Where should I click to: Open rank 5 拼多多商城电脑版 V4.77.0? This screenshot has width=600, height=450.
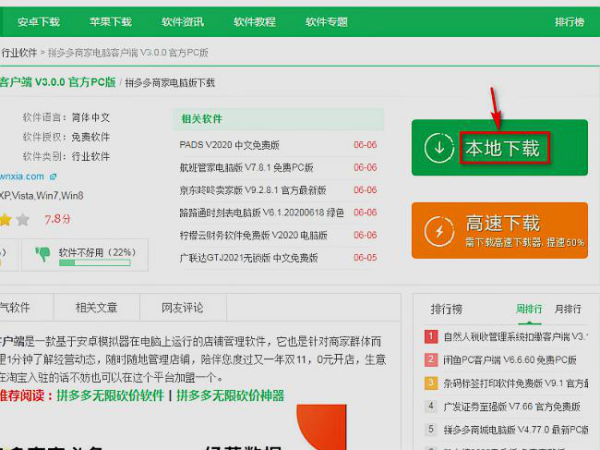coord(515,430)
